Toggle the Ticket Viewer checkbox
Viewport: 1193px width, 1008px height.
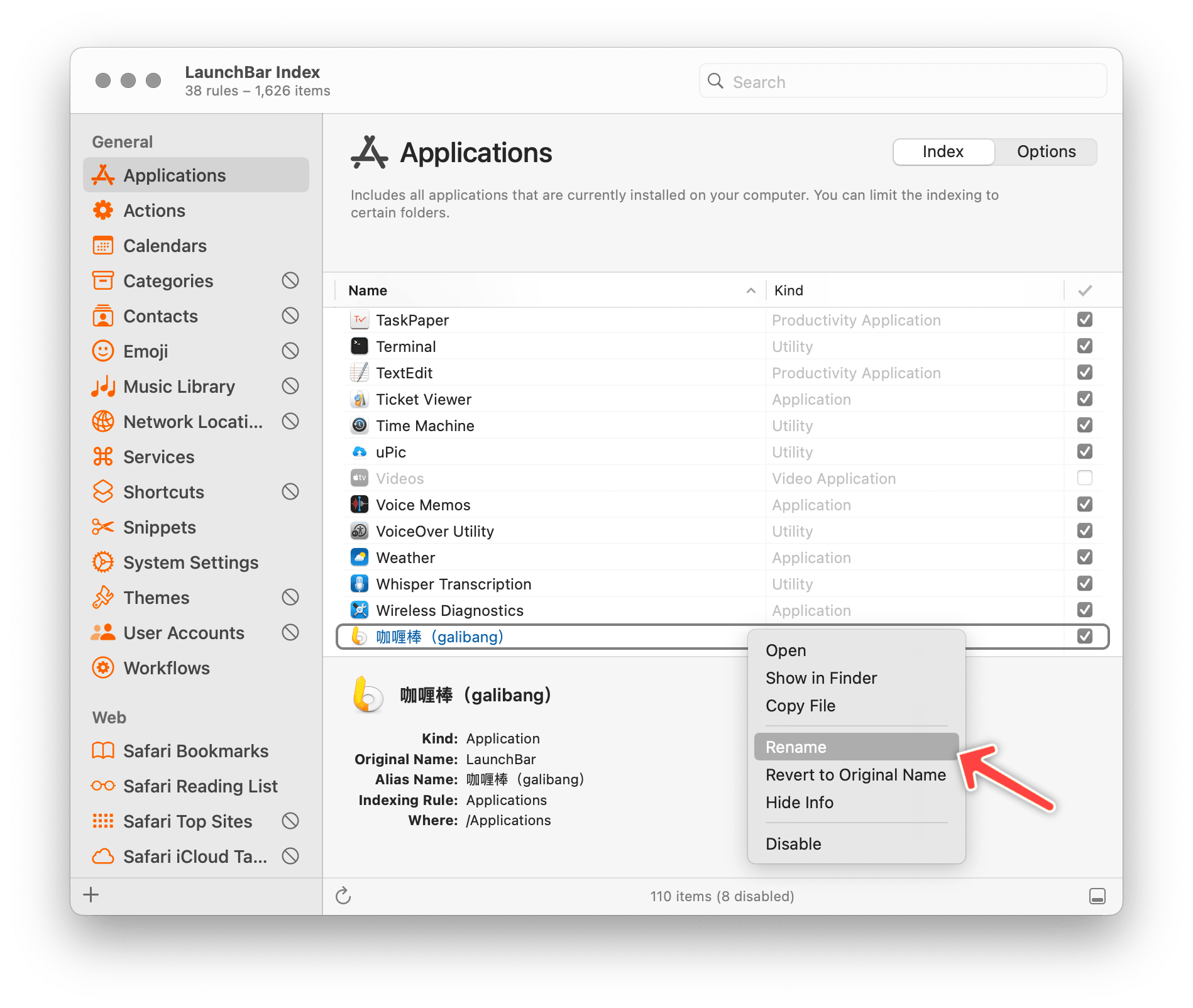tap(1085, 399)
